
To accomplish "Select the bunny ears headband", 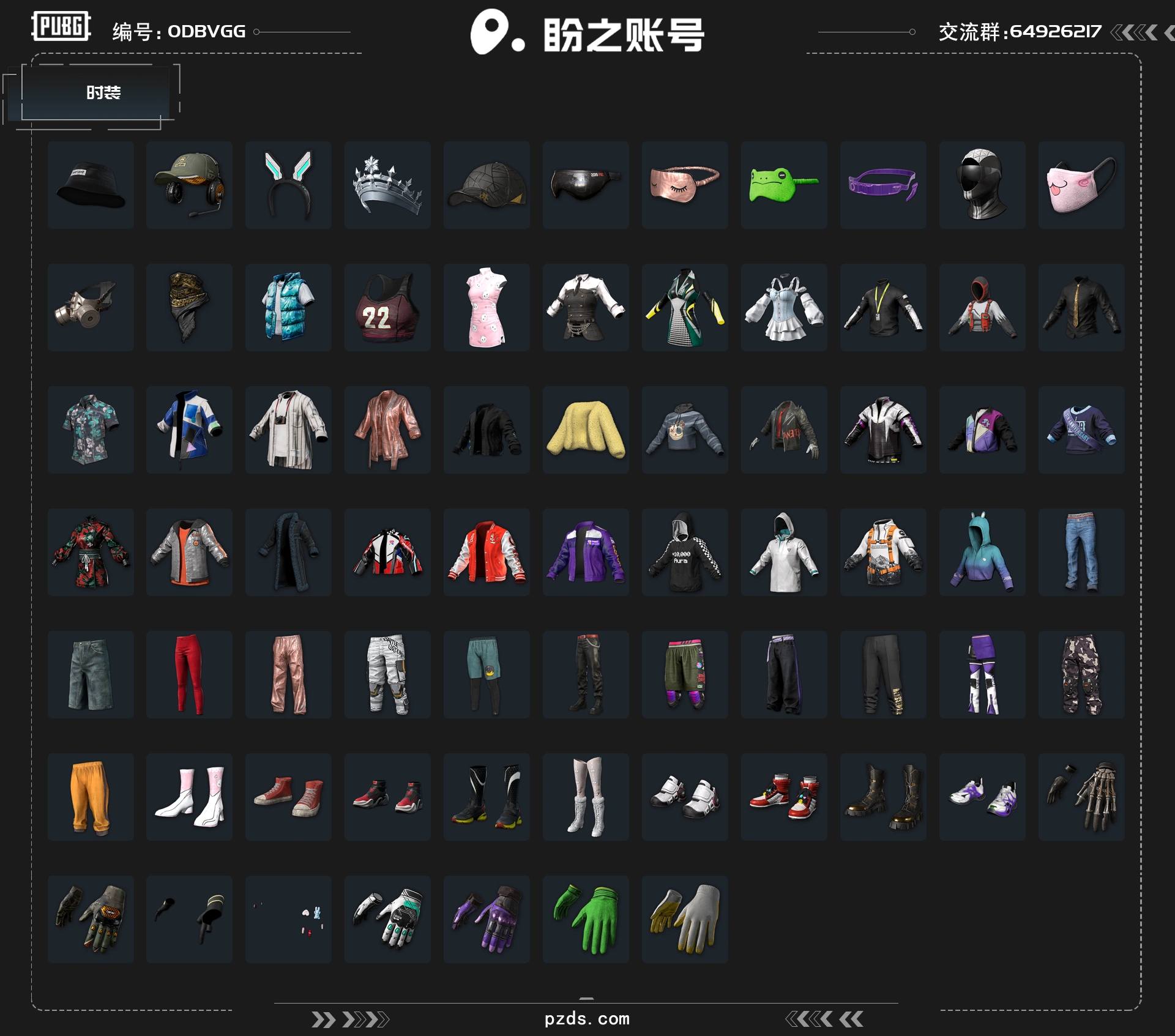I will tap(289, 185).
